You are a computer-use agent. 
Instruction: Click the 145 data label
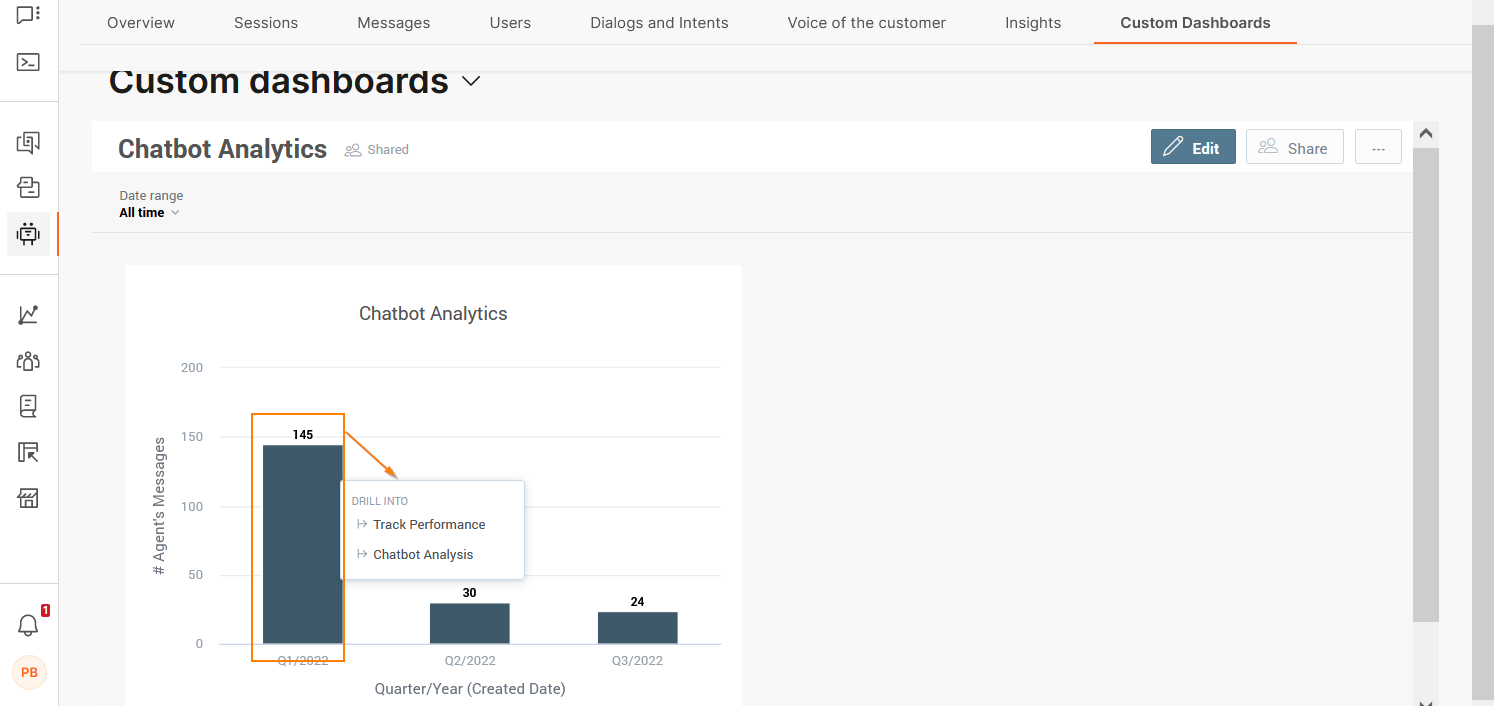click(x=303, y=435)
